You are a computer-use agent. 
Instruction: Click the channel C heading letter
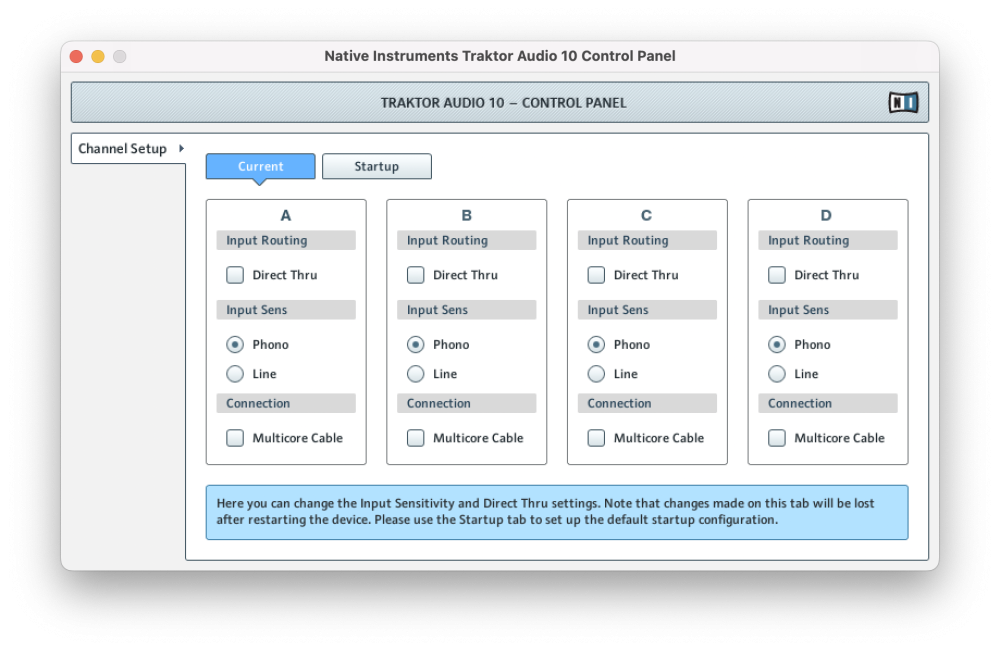click(x=647, y=216)
